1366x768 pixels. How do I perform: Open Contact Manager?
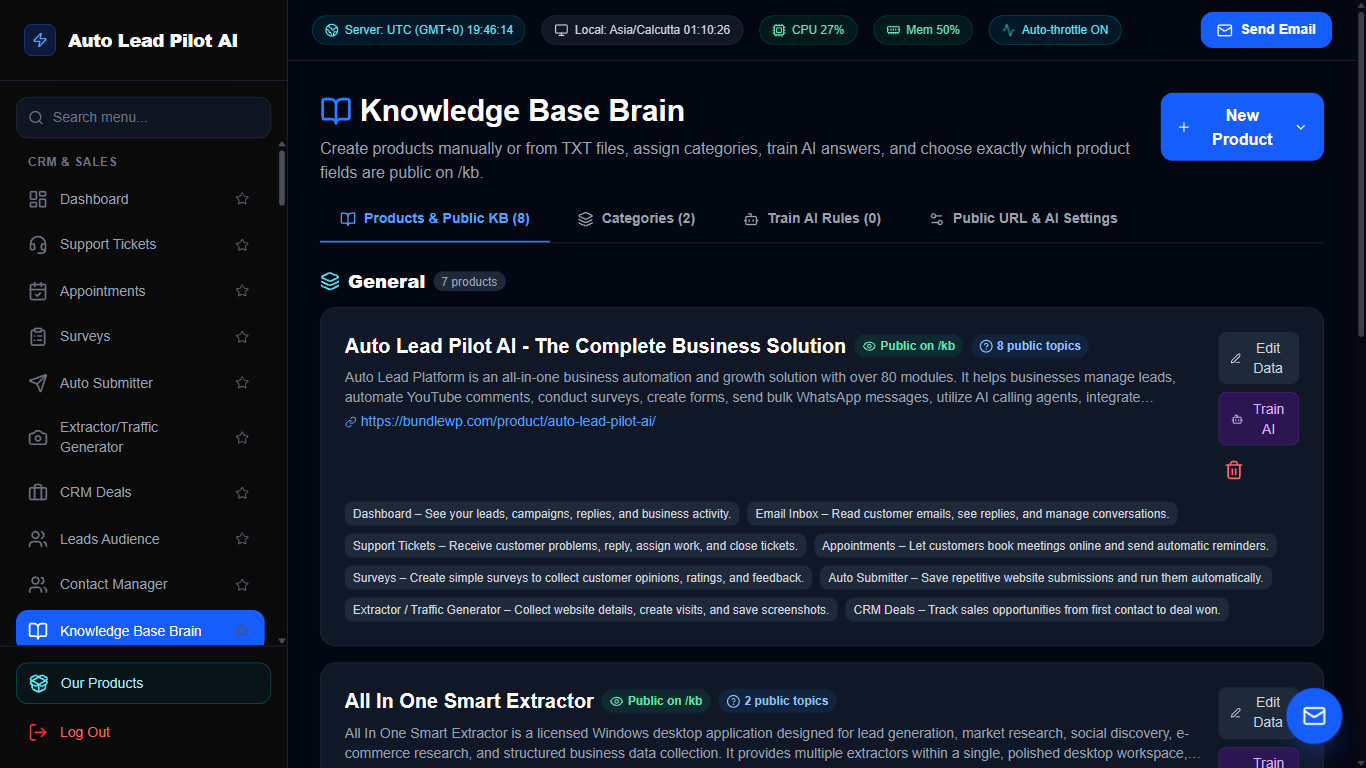140,585
